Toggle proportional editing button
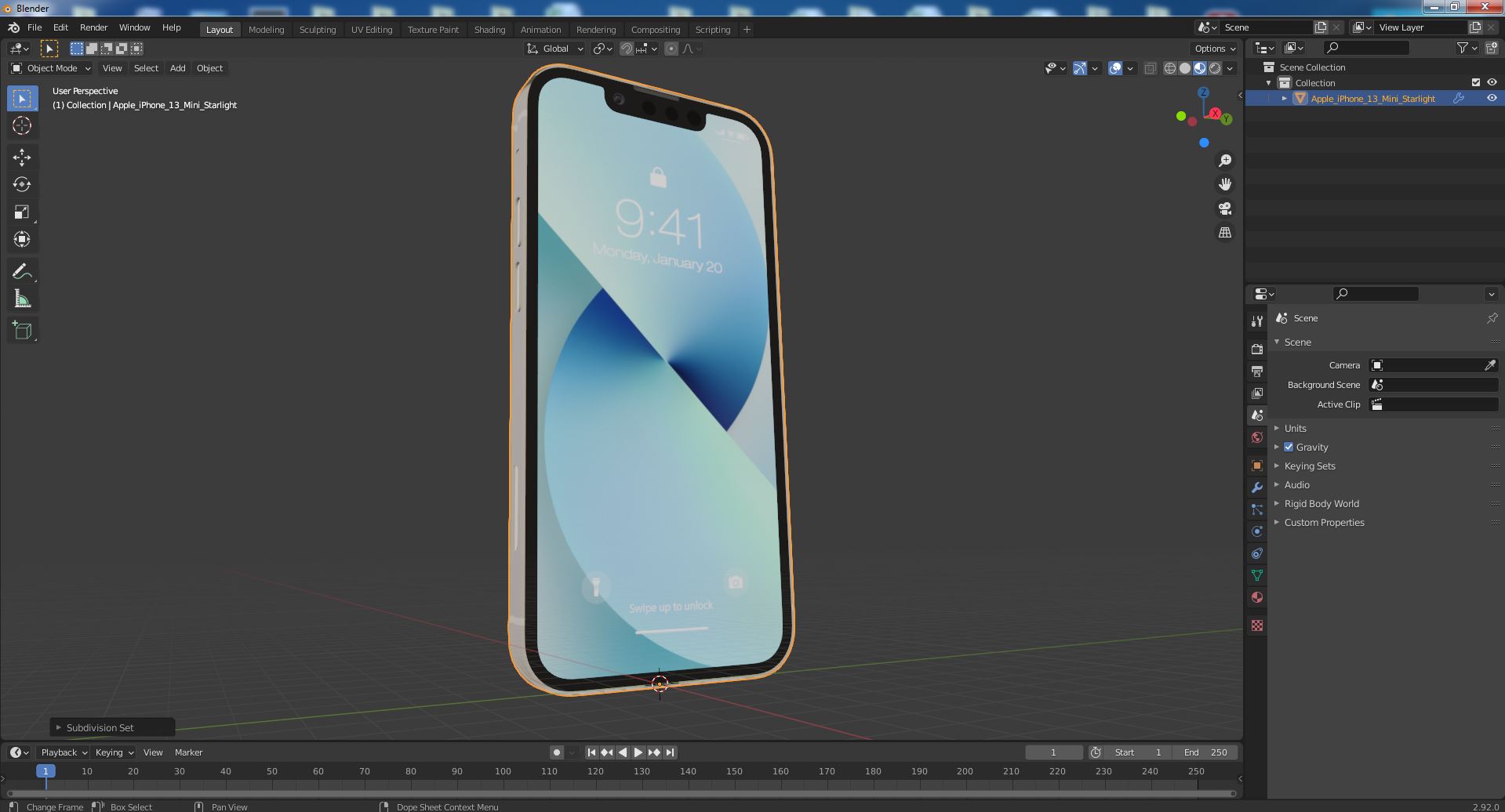The height and width of the screenshot is (812, 1505). point(671,49)
